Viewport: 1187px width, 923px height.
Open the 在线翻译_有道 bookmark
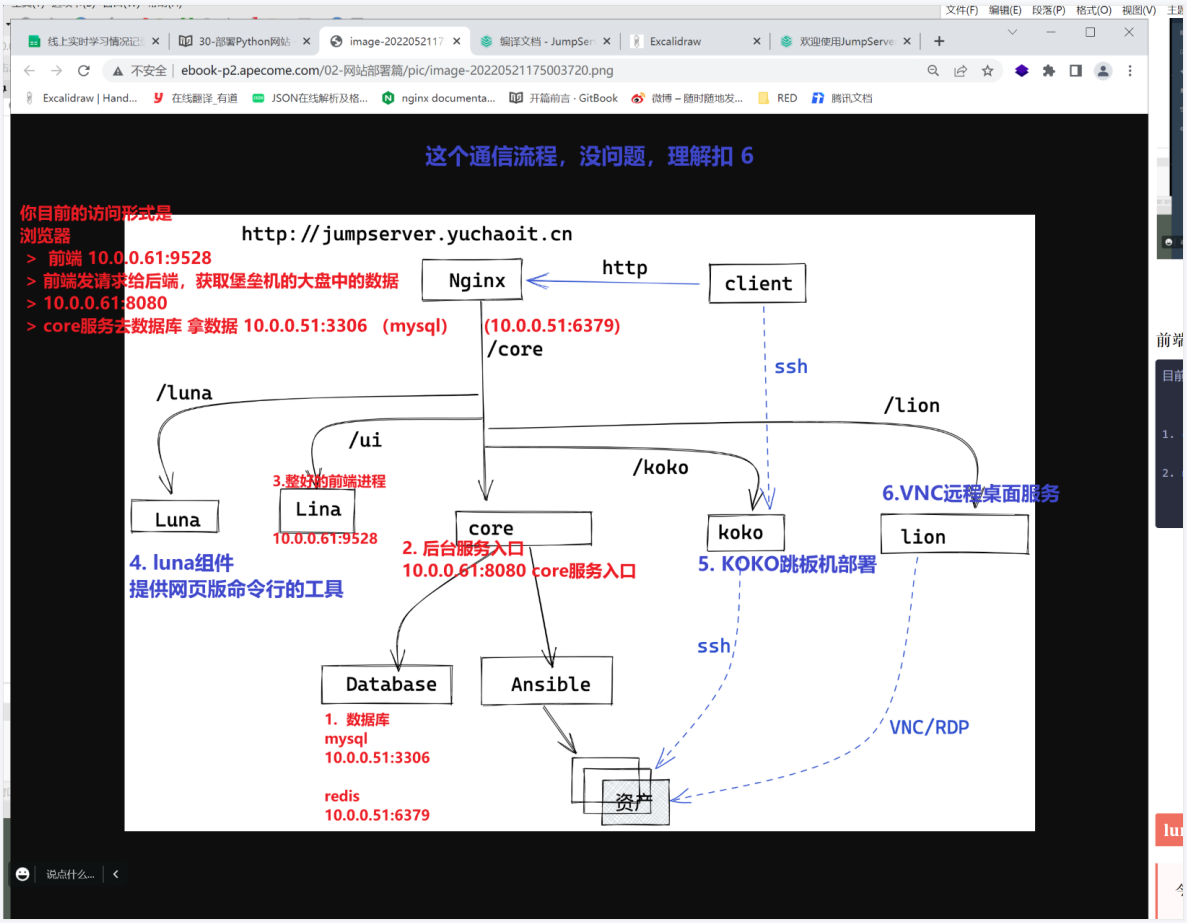tap(195, 98)
